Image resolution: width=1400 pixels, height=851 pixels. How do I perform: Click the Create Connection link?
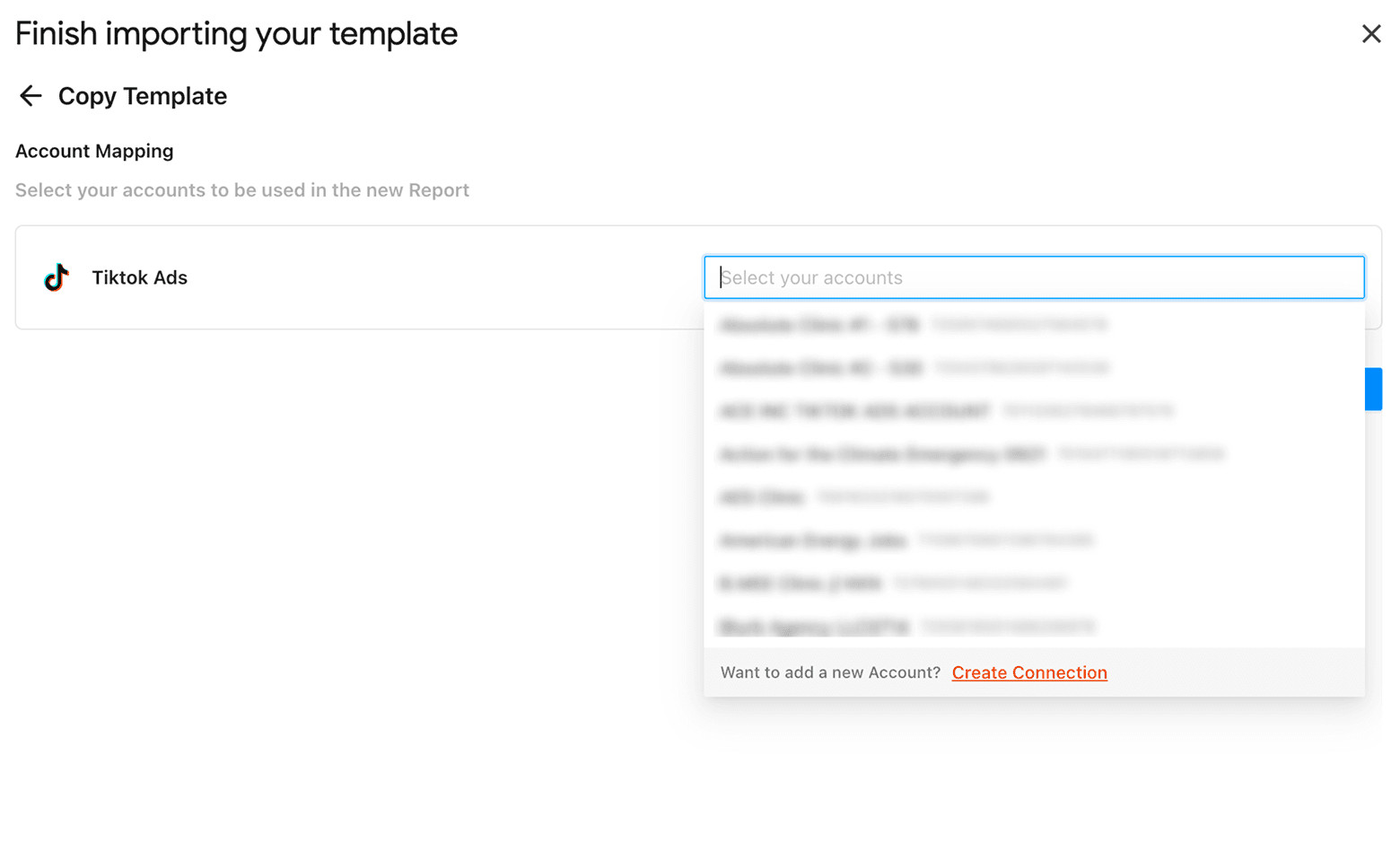pyautogui.click(x=1028, y=672)
